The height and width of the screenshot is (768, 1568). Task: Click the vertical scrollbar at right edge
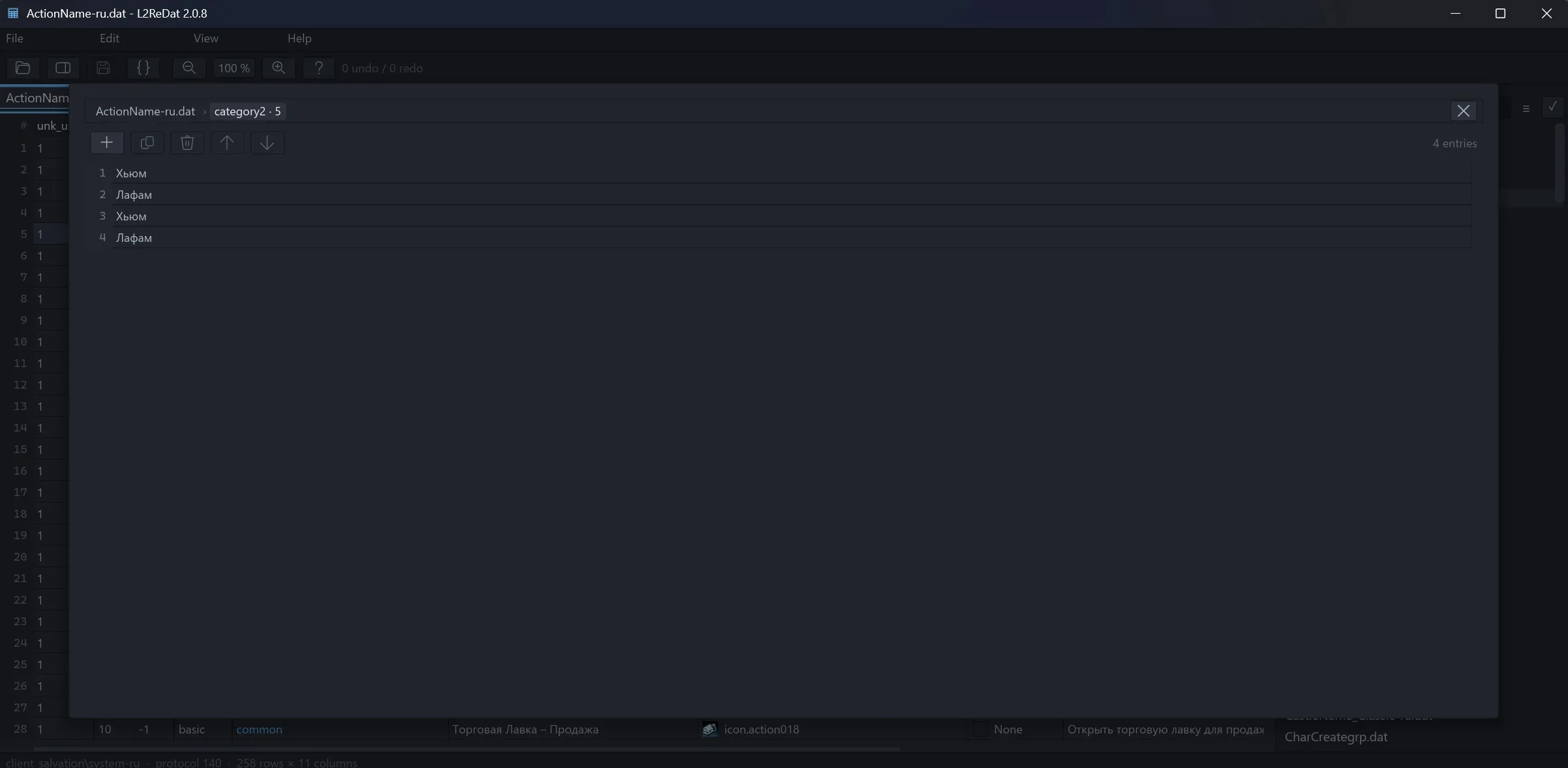(x=1560, y=163)
